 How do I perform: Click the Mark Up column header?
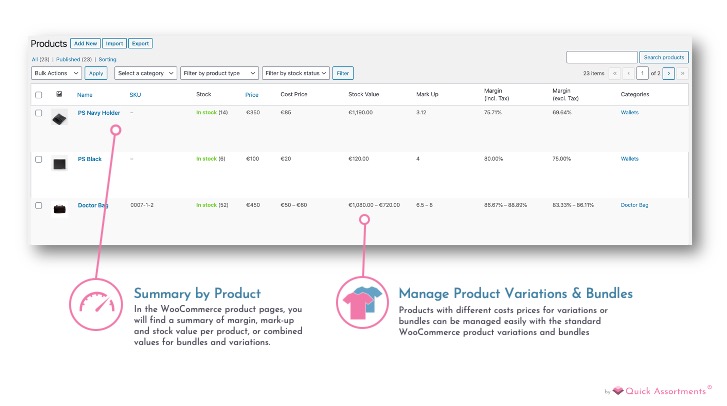coord(427,94)
